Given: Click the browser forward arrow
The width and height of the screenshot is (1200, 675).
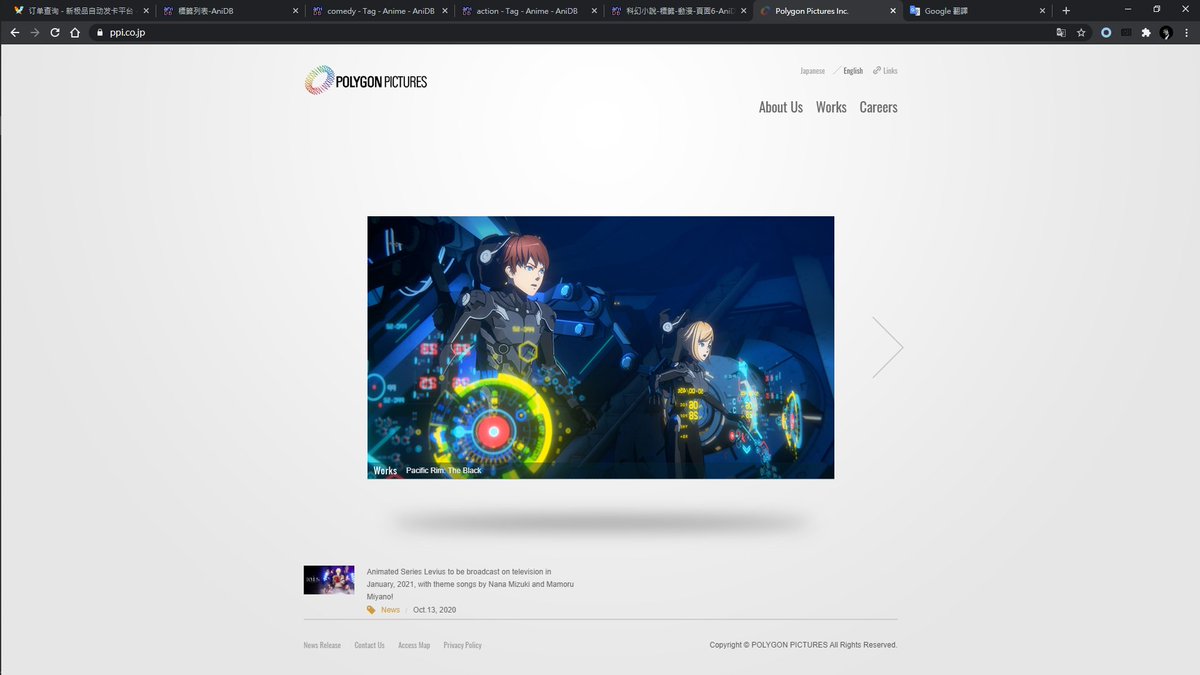Looking at the screenshot, I should coord(35,32).
